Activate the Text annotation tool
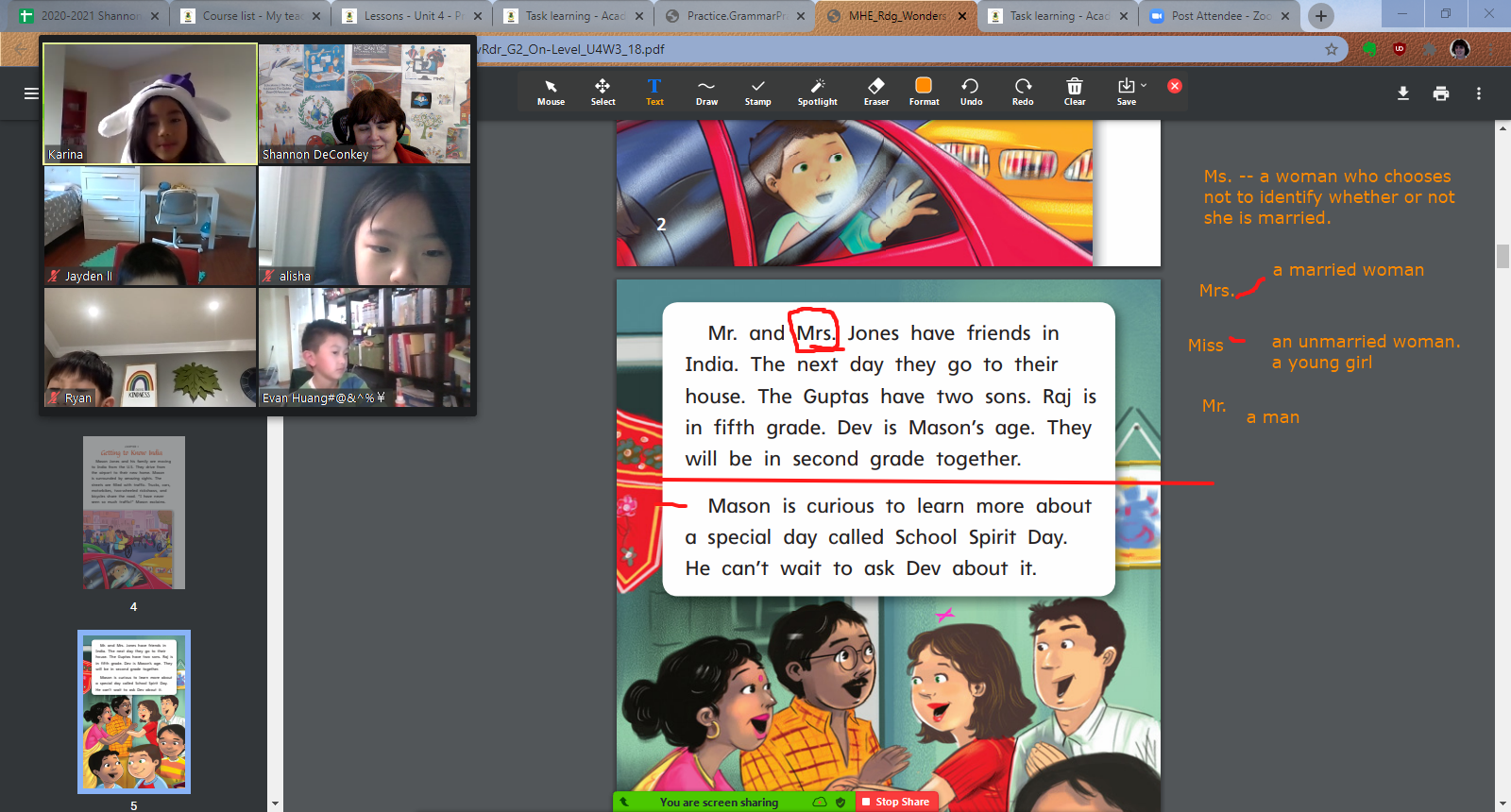 [654, 92]
